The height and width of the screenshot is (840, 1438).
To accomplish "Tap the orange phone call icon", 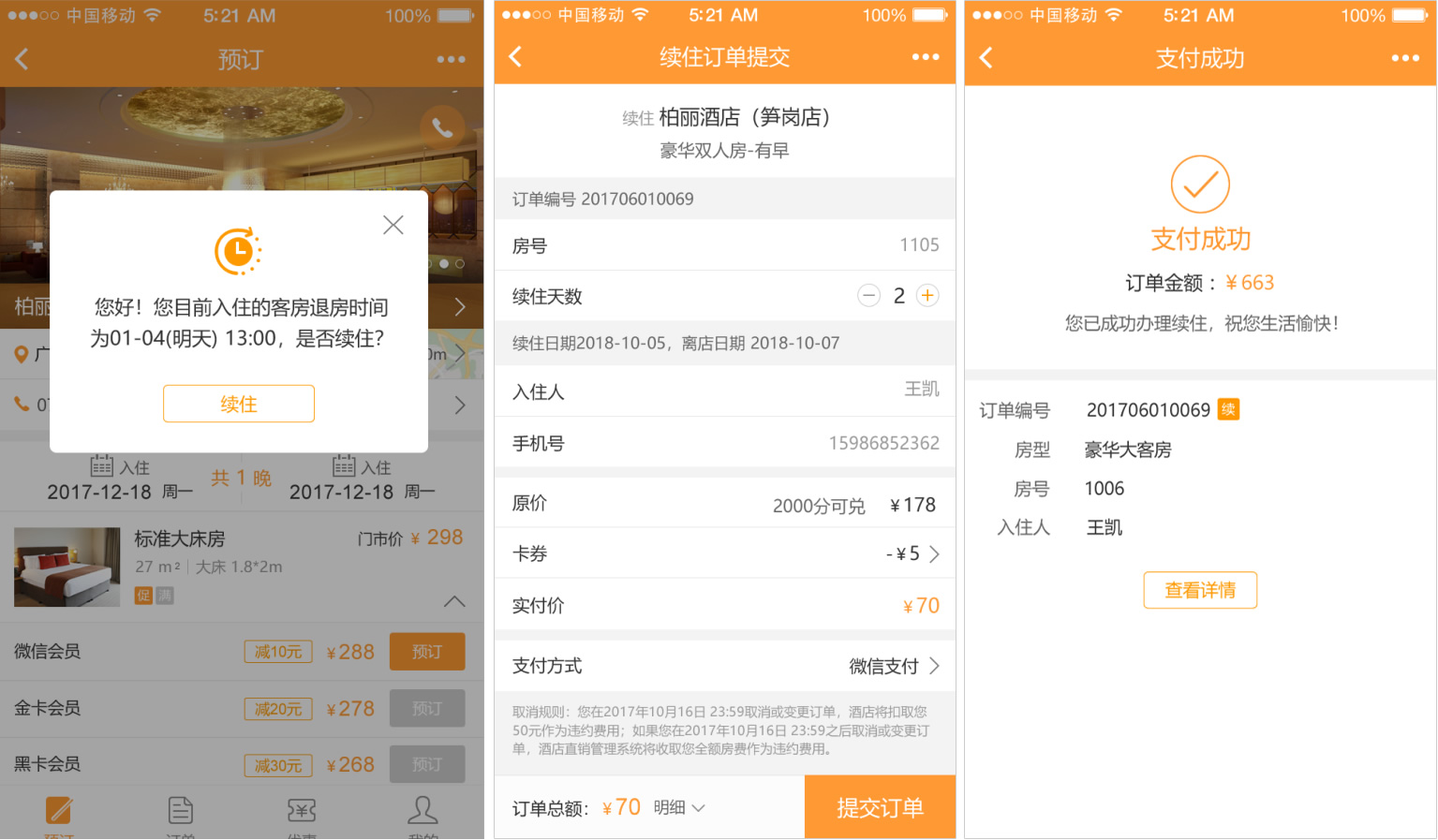I will pyautogui.click(x=442, y=128).
